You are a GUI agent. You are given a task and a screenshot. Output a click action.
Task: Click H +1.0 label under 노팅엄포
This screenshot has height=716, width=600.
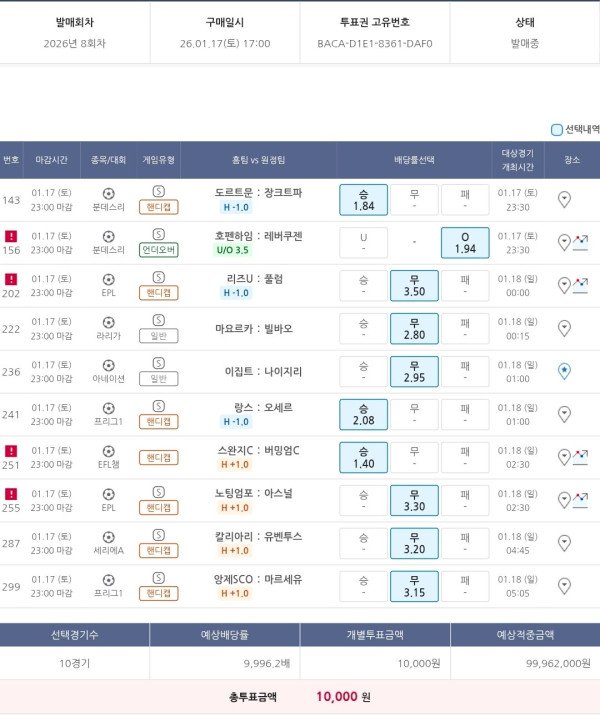(x=235, y=508)
